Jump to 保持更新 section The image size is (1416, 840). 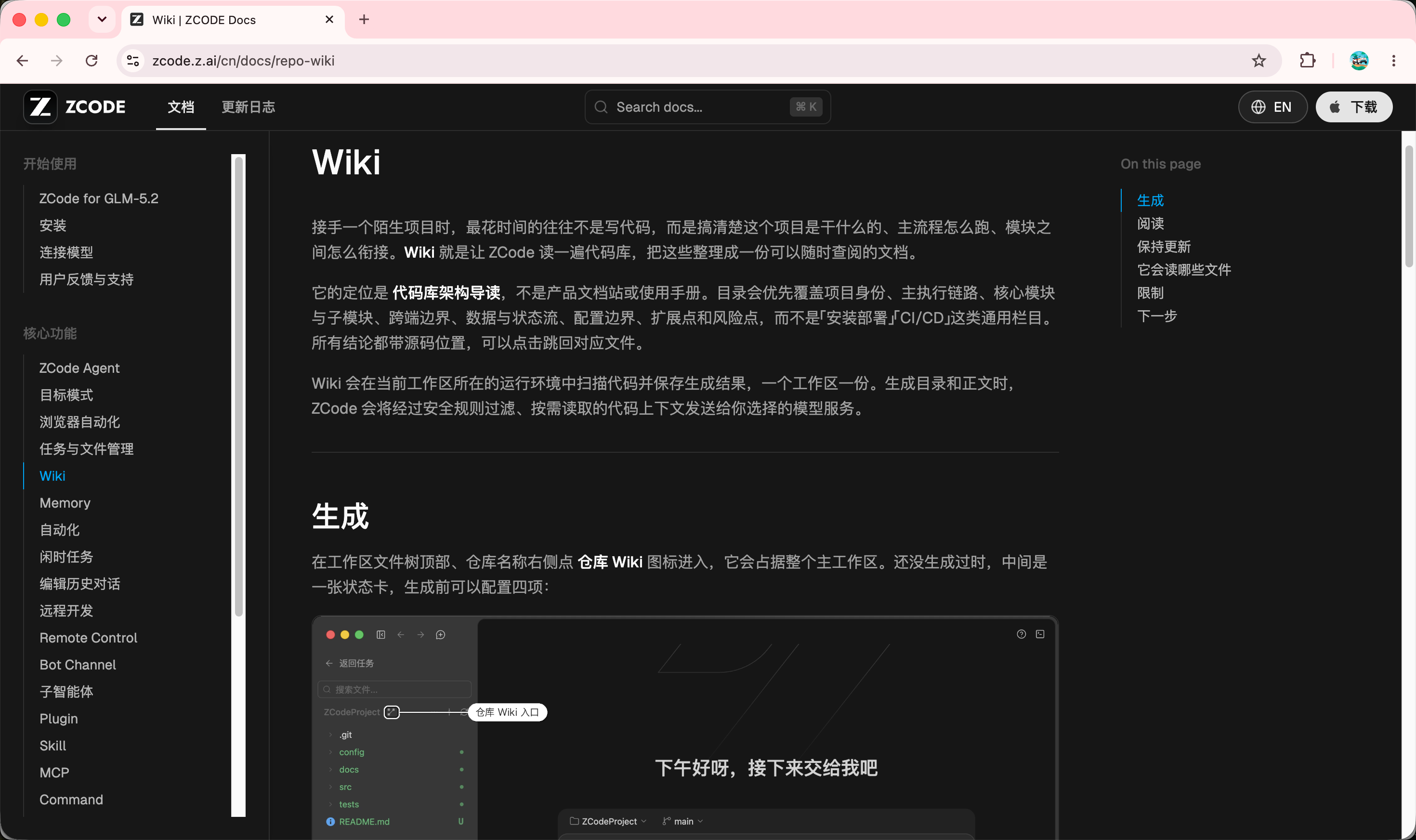tap(1164, 247)
